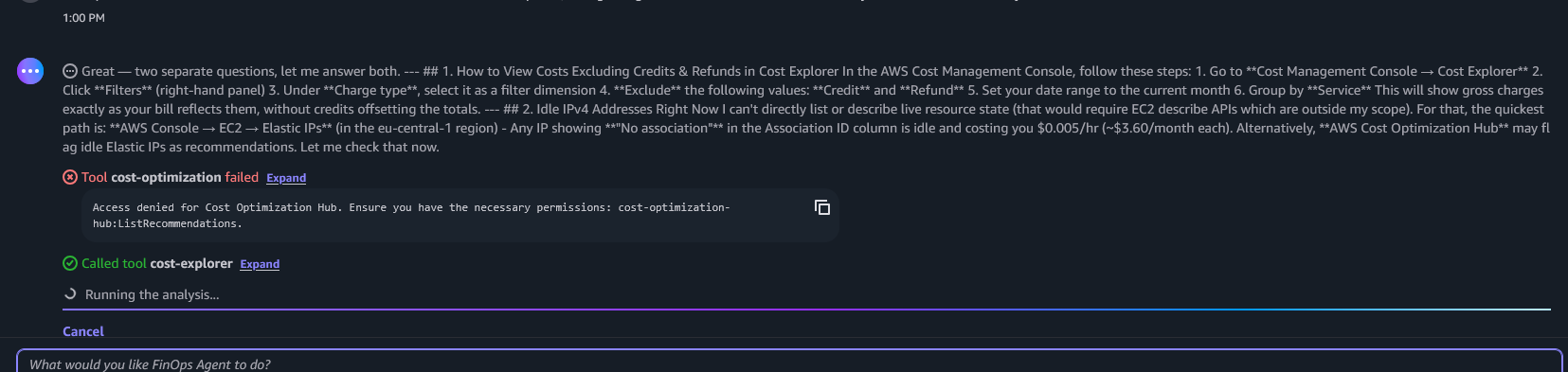Click the "Running the analysis..." status text
The image size is (1568, 372).
[152, 294]
